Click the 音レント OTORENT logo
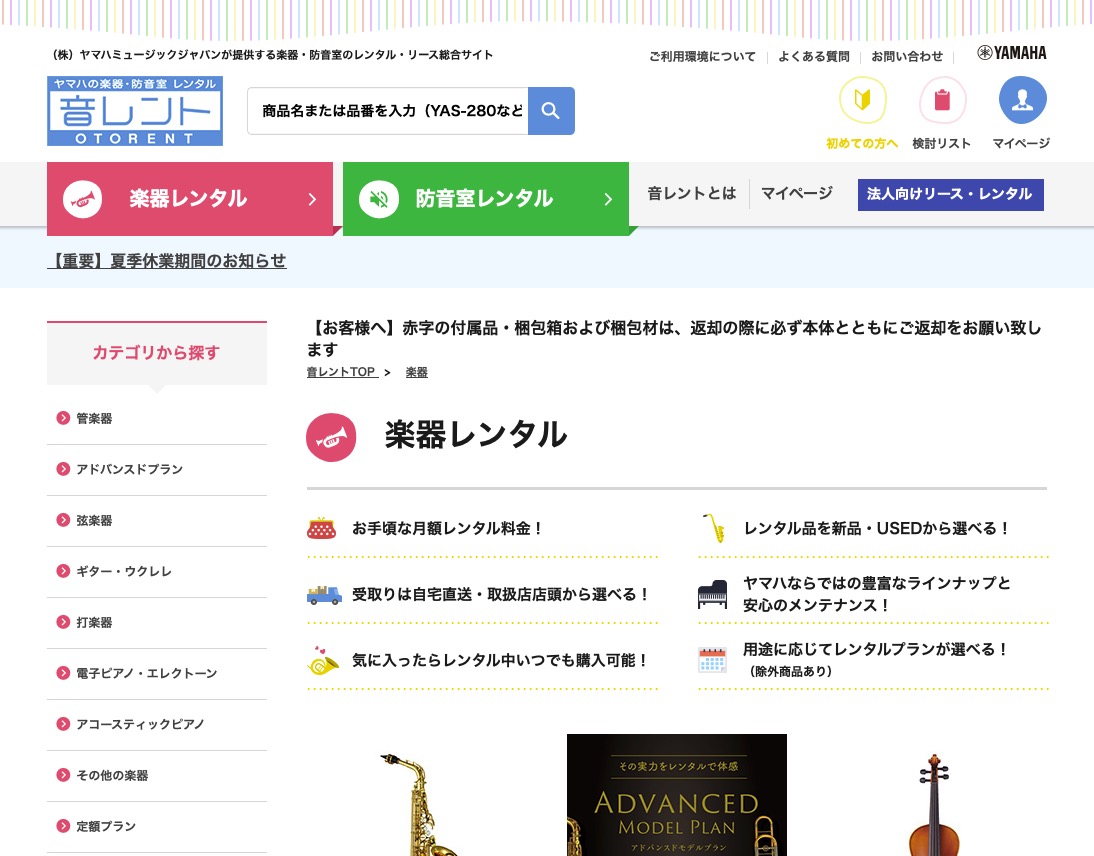 135,110
